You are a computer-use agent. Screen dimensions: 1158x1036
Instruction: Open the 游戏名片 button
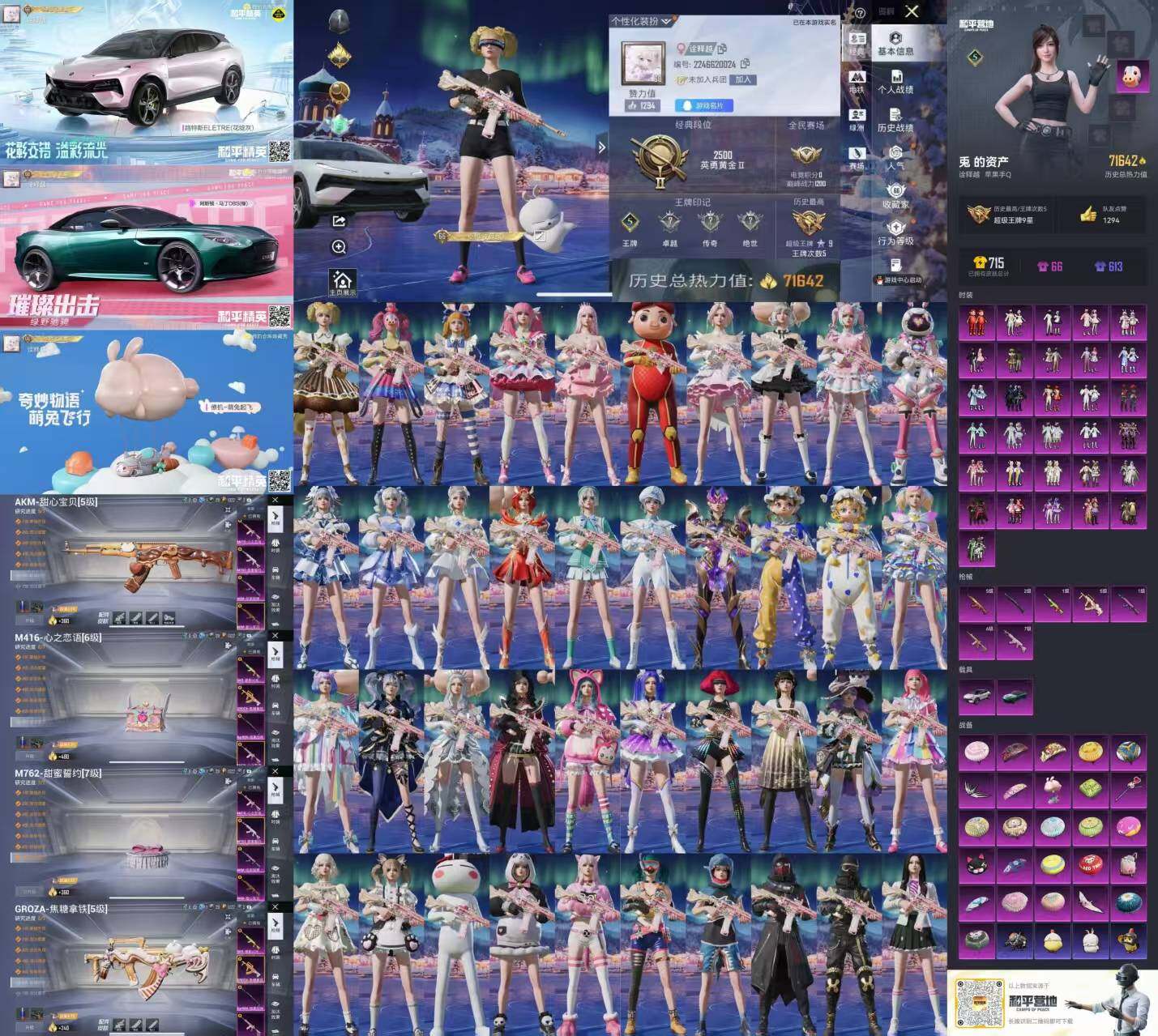(x=704, y=105)
